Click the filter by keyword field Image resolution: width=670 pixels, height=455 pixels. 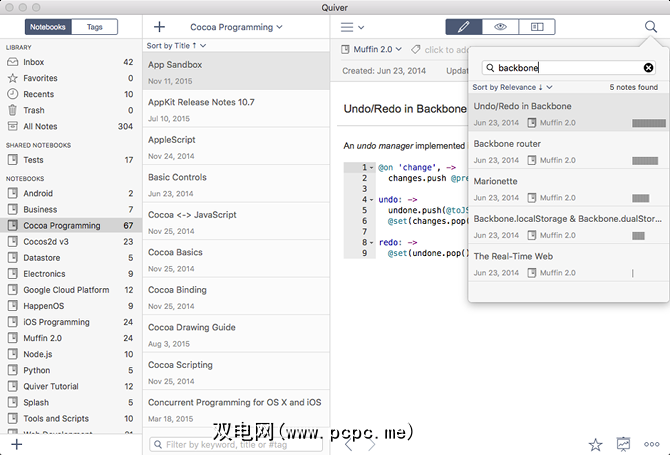tap(236, 444)
